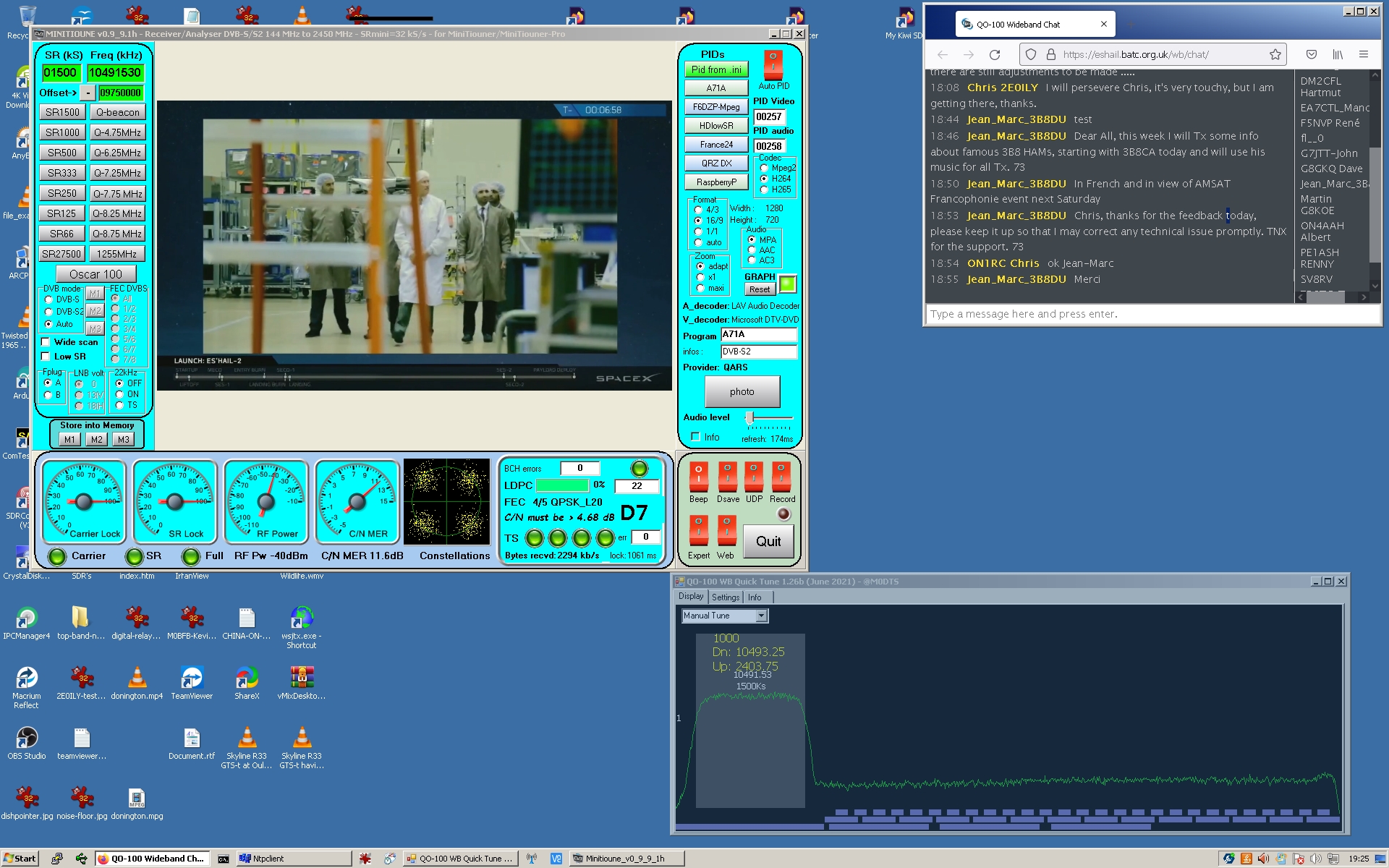Open the donington.mp4 VLC file
Viewport: 1389px width, 868px height.
(x=137, y=683)
